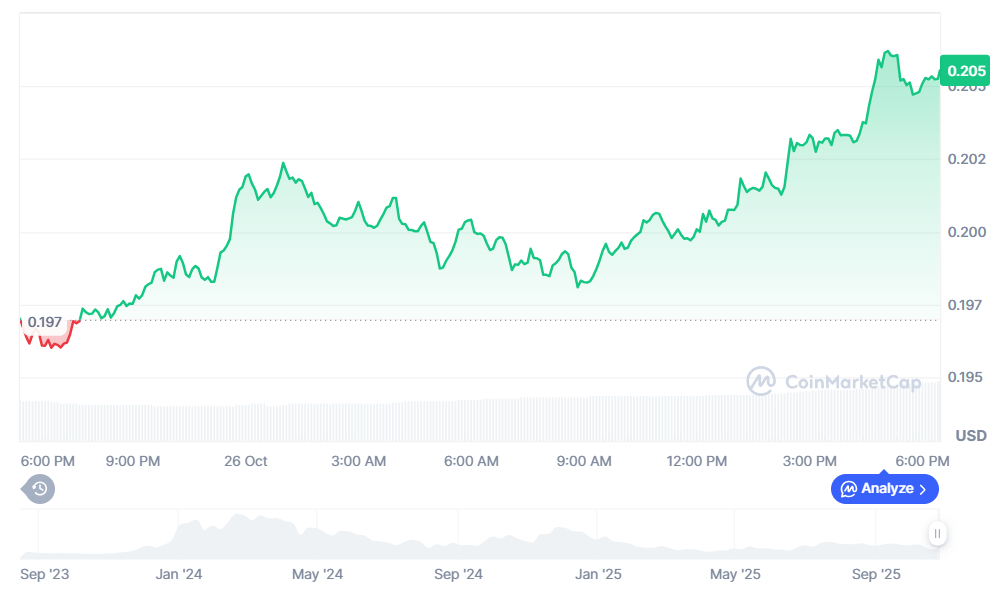Click the CoinMarketCap watermark logo icon
1003x595 pixels.
[761, 381]
